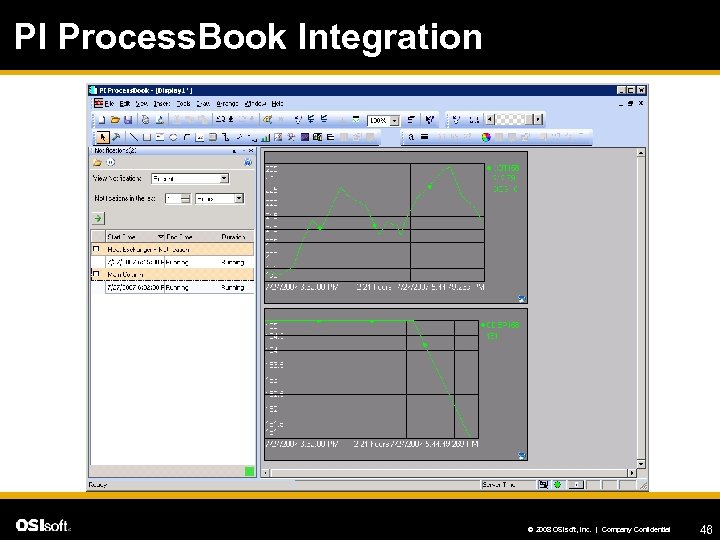Click the green square in Notifications pane corner

point(249,471)
